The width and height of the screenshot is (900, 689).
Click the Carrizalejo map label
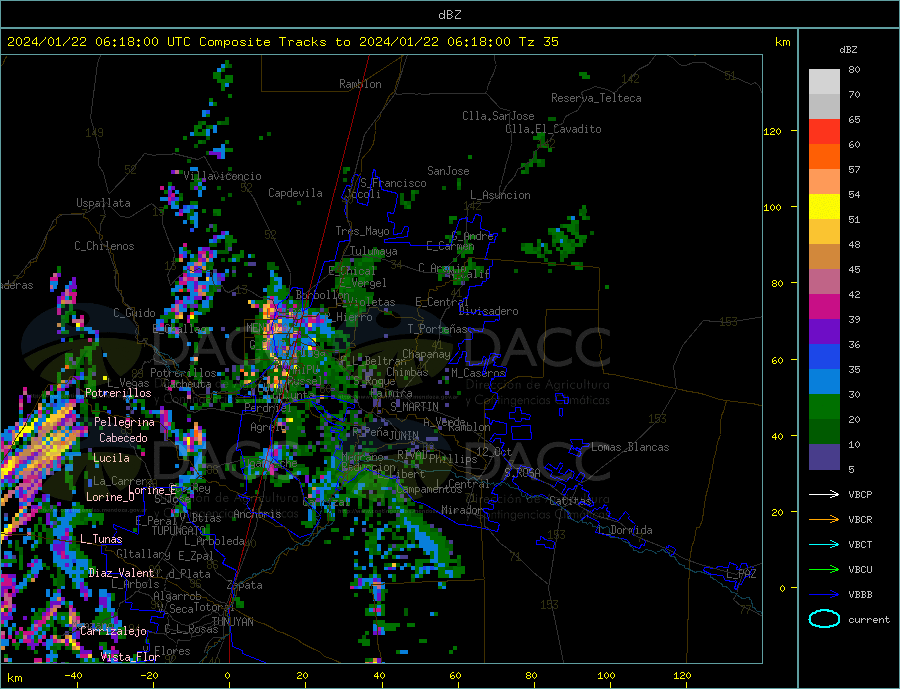coord(114,632)
